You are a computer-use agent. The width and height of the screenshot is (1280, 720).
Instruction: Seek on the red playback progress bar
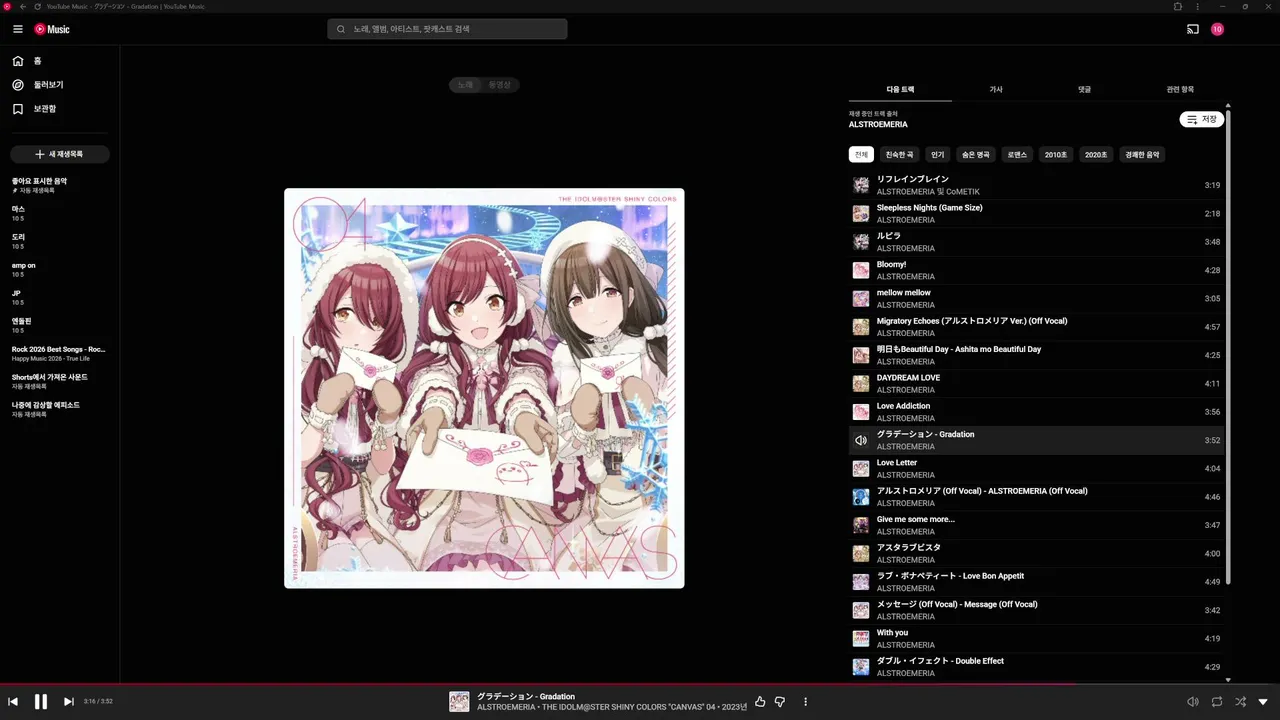[640, 684]
